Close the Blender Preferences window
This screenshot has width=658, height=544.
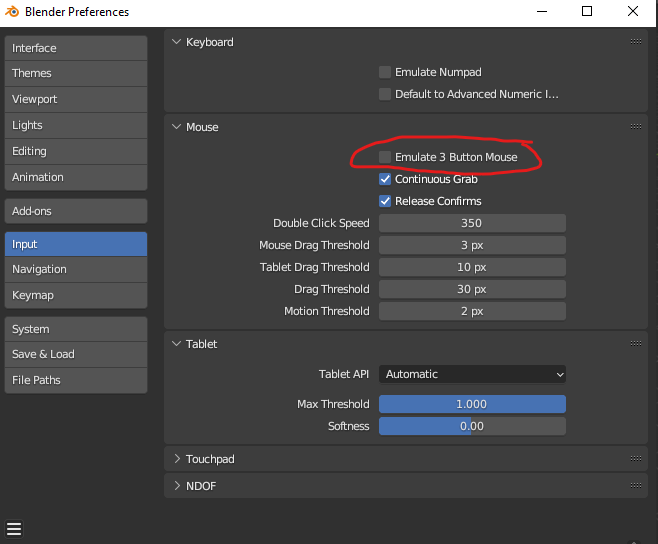pyautogui.click(x=633, y=11)
